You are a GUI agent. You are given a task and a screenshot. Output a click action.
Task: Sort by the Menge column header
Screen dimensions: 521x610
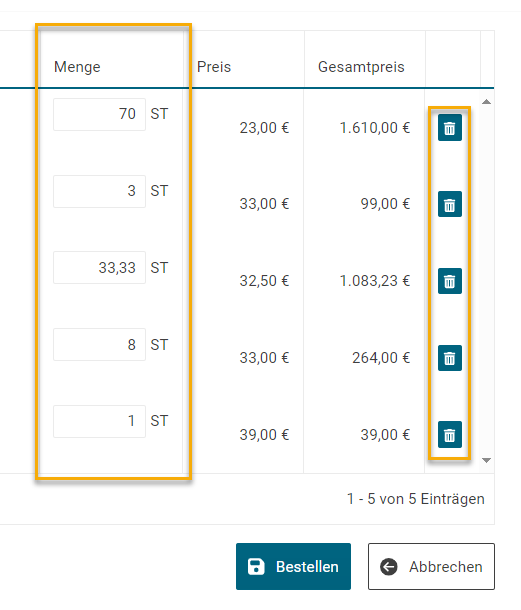77,67
